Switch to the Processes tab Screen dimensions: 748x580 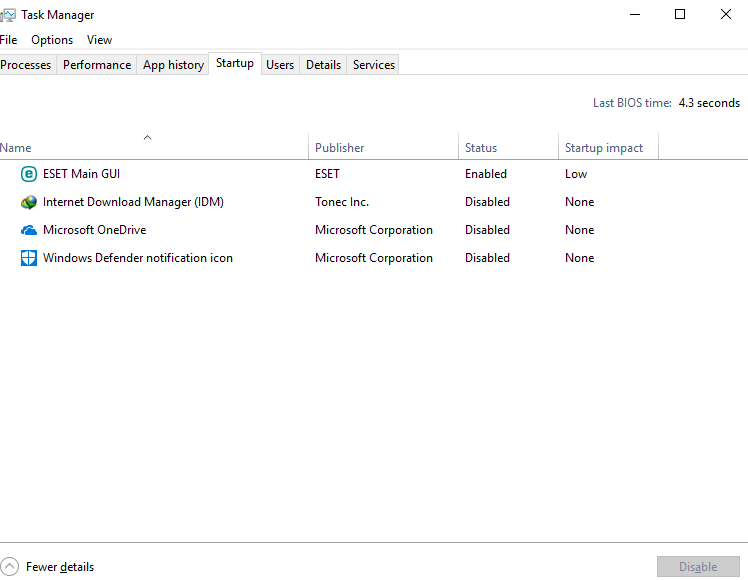[x=26, y=65]
